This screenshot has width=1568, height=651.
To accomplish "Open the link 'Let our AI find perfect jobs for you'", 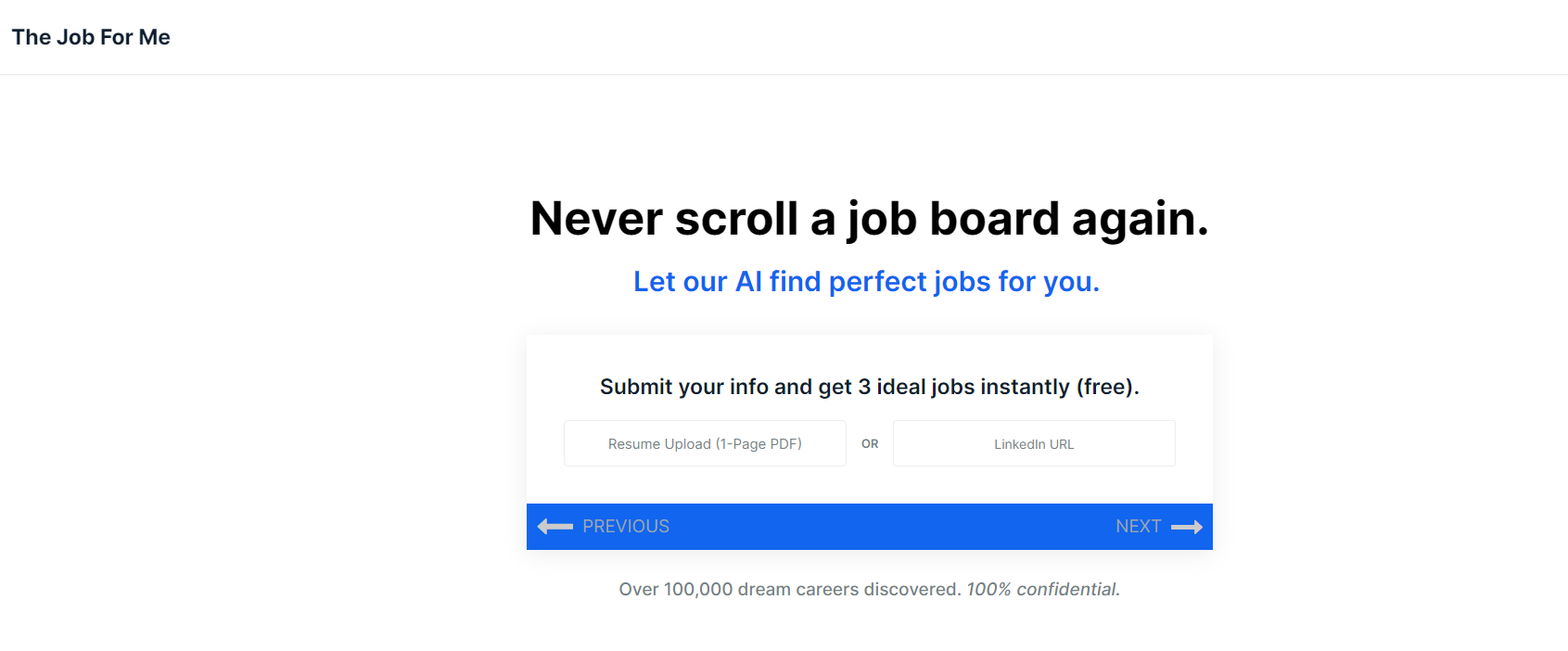I will [x=865, y=281].
